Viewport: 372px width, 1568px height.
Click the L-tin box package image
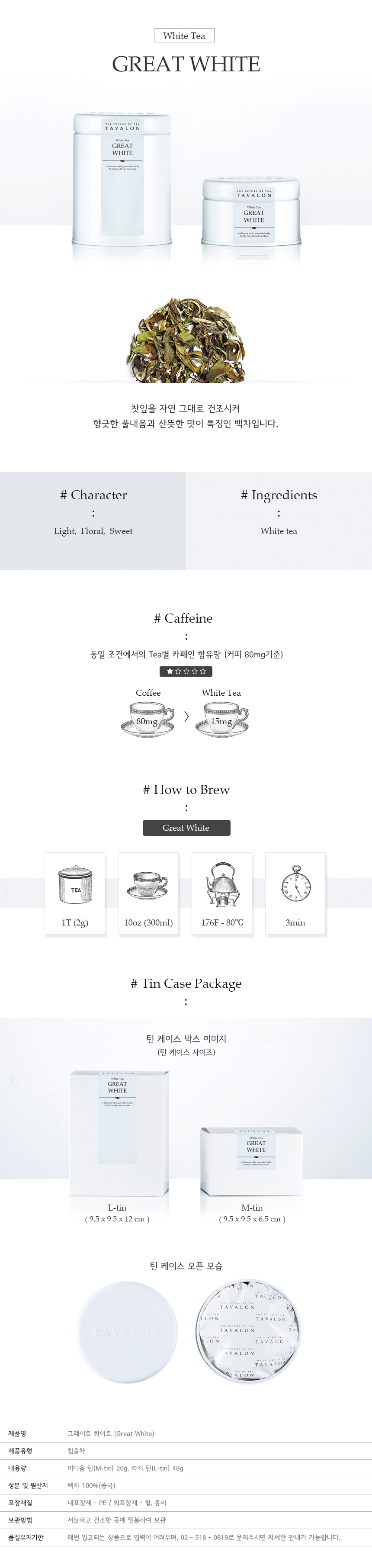pyautogui.click(x=119, y=1134)
